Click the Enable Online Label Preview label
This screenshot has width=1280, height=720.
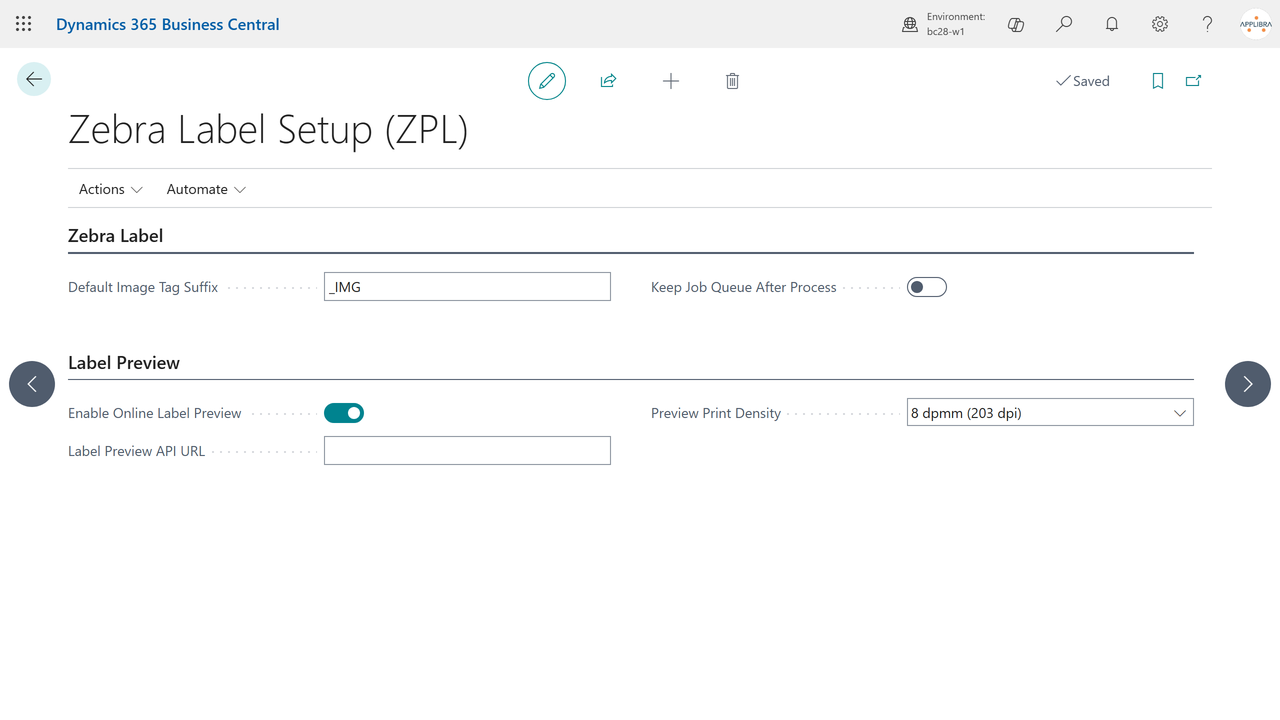click(155, 413)
